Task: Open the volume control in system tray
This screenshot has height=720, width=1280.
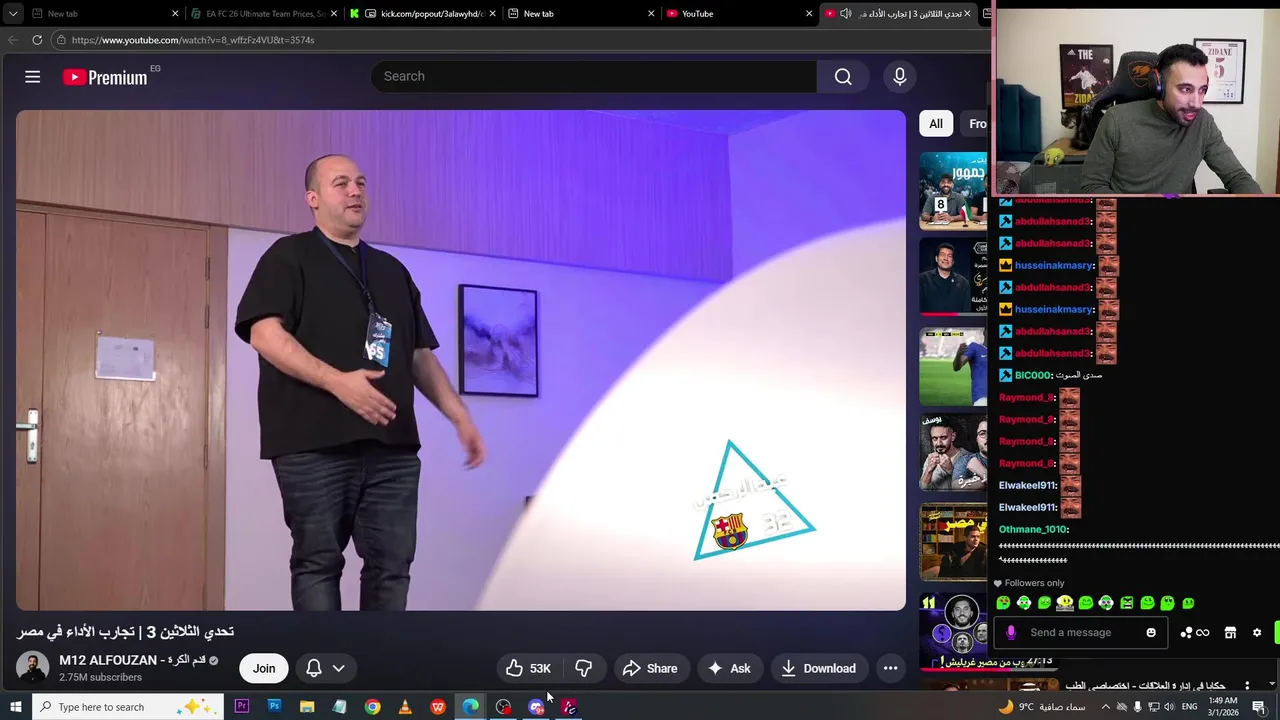Action: tap(1169, 707)
